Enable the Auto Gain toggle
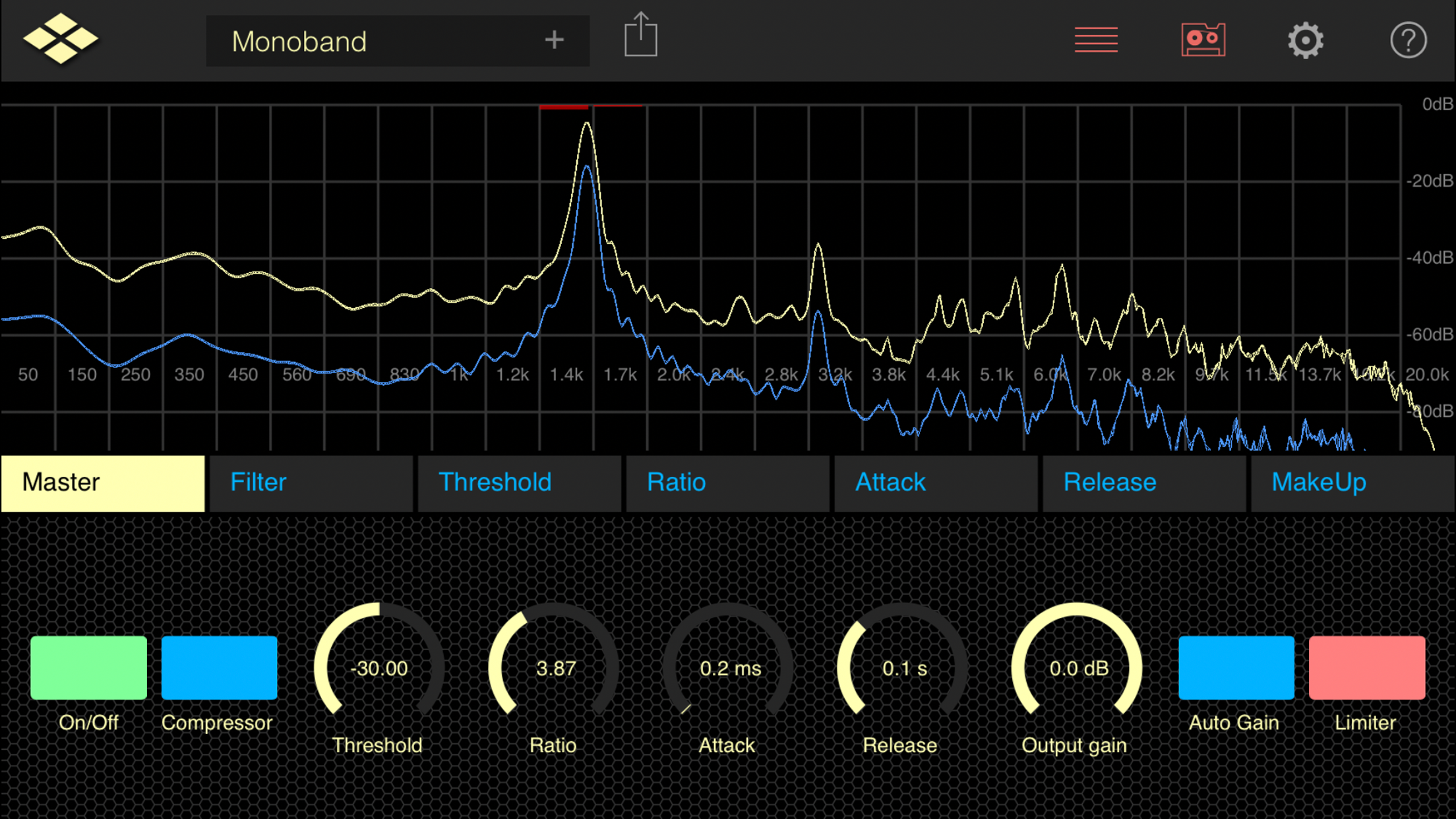Viewport: 1456px width, 819px height. pyautogui.click(x=1236, y=667)
